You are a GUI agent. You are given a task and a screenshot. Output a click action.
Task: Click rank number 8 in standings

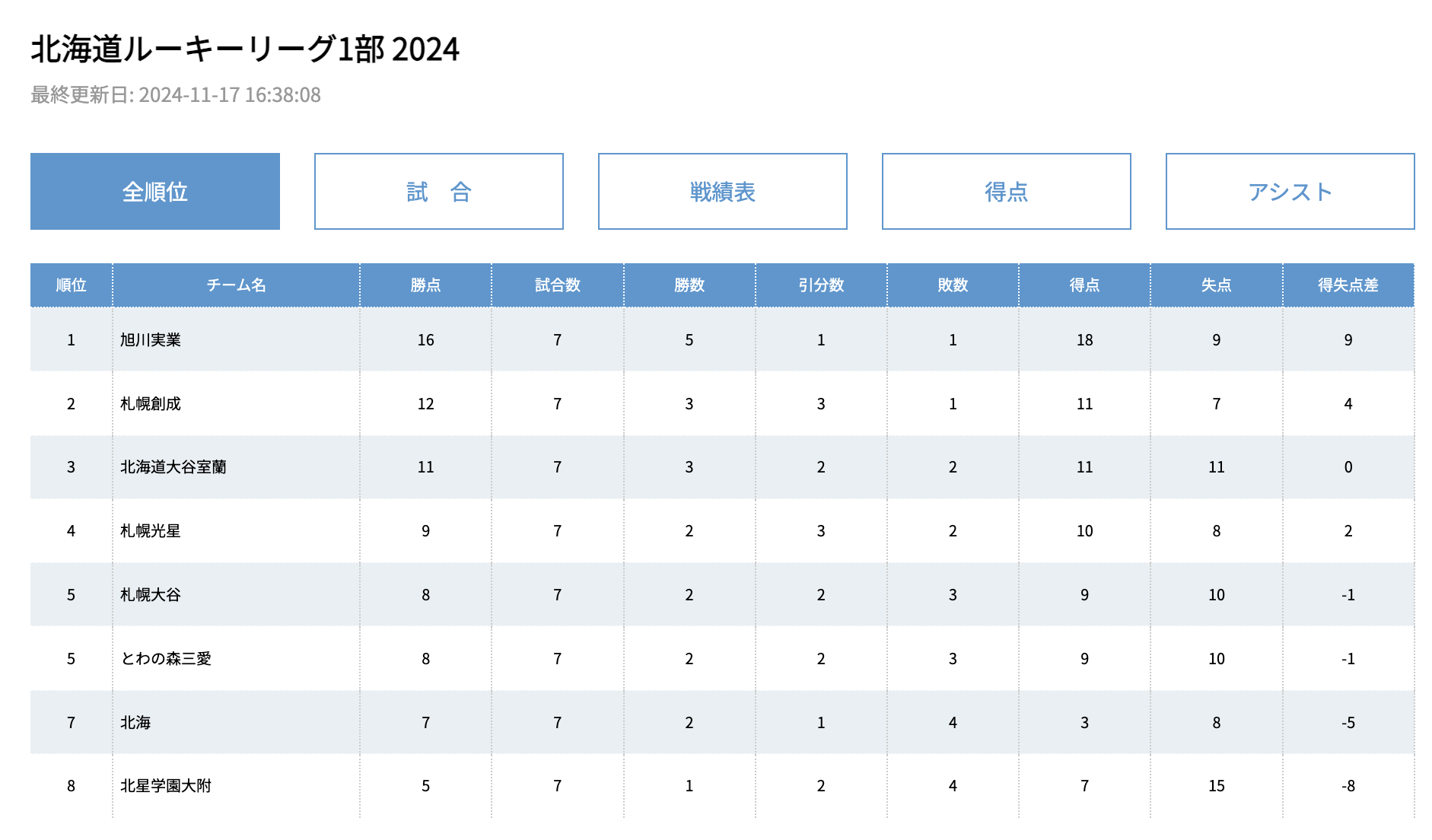pyautogui.click(x=72, y=786)
